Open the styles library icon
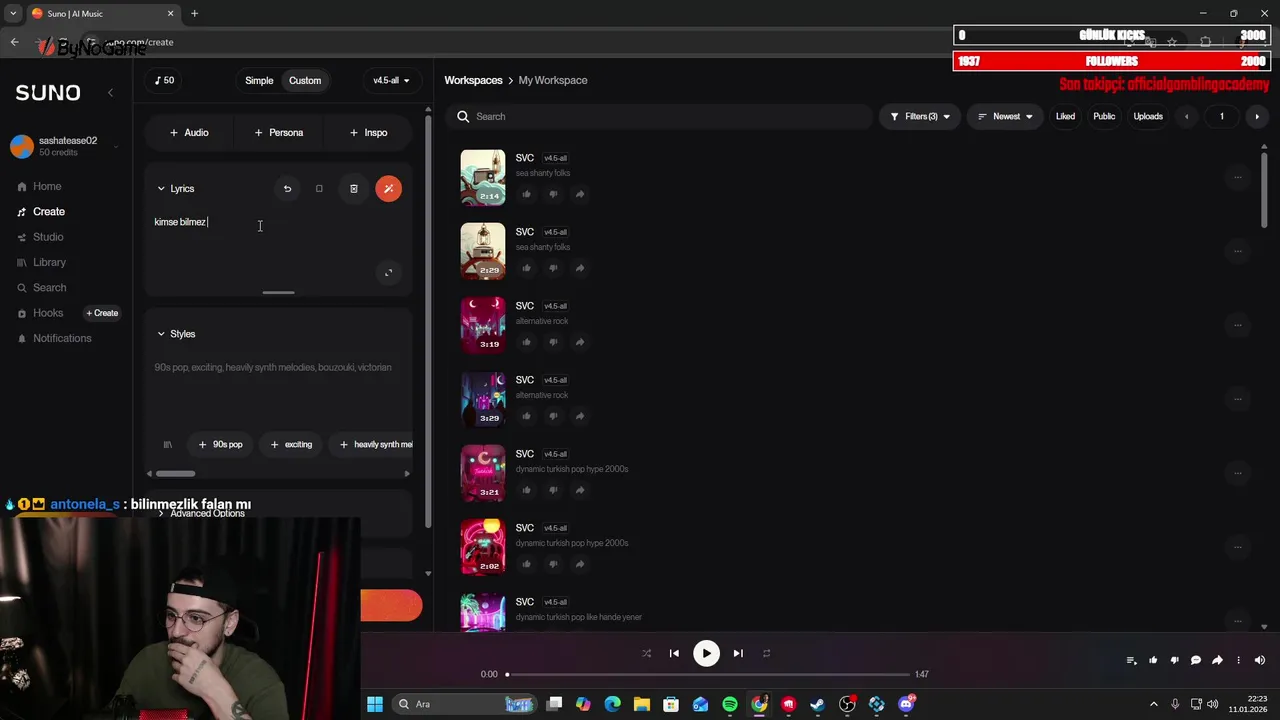The width and height of the screenshot is (1280, 720). 167,444
